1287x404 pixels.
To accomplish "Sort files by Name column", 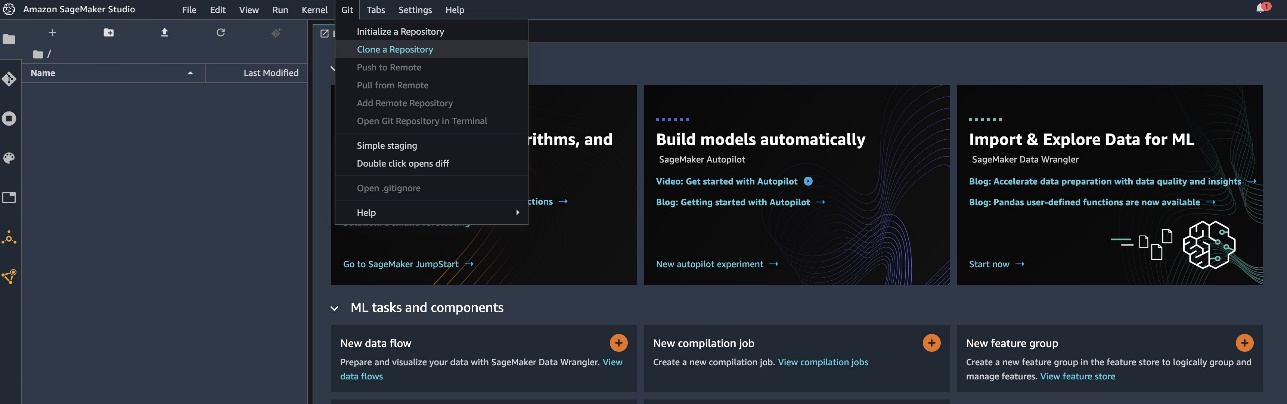I will click(112, 73).
